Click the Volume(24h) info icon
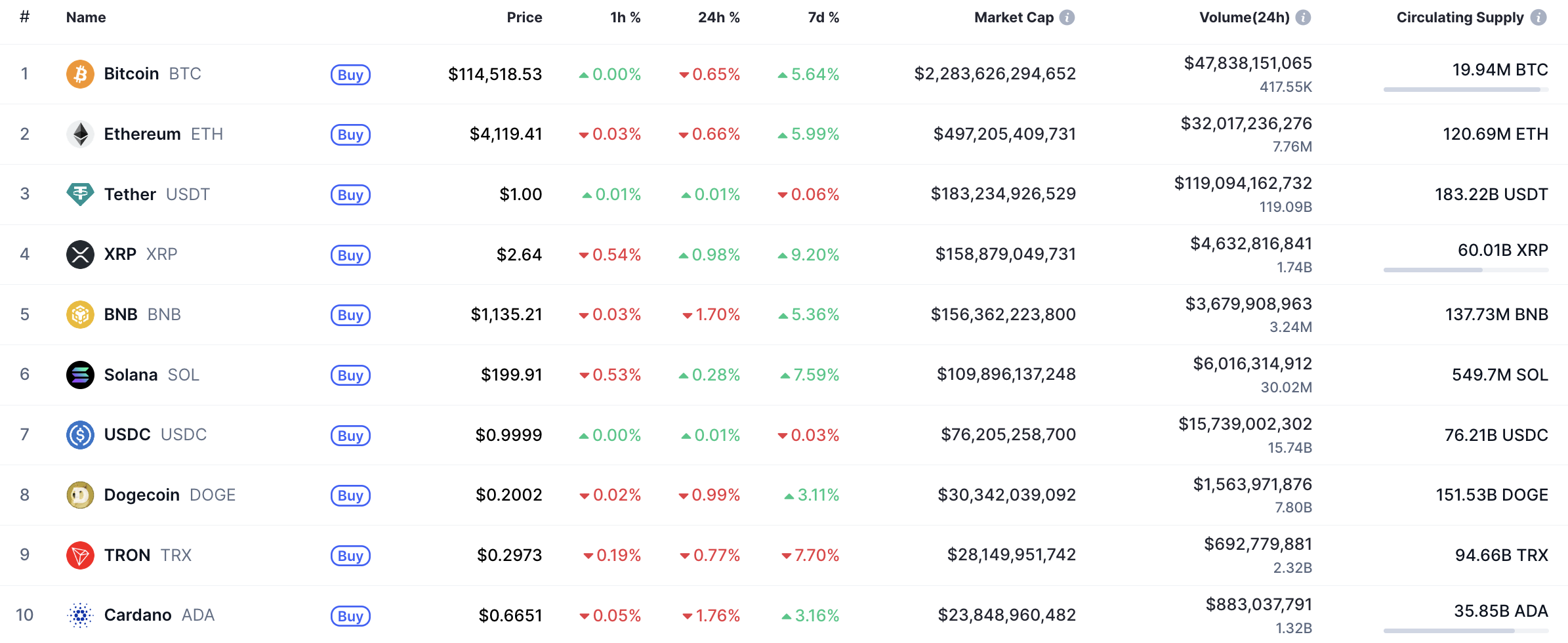This screenshot has width=1568, height=643. 1304,18
